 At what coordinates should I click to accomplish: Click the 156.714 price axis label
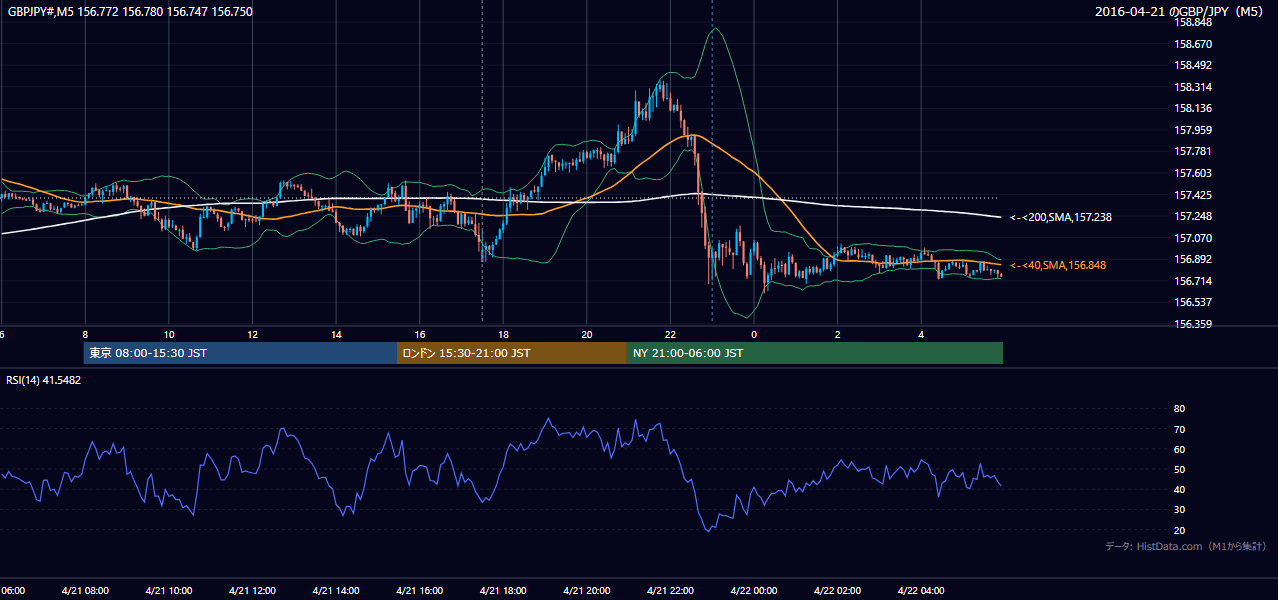(1194, 281)
